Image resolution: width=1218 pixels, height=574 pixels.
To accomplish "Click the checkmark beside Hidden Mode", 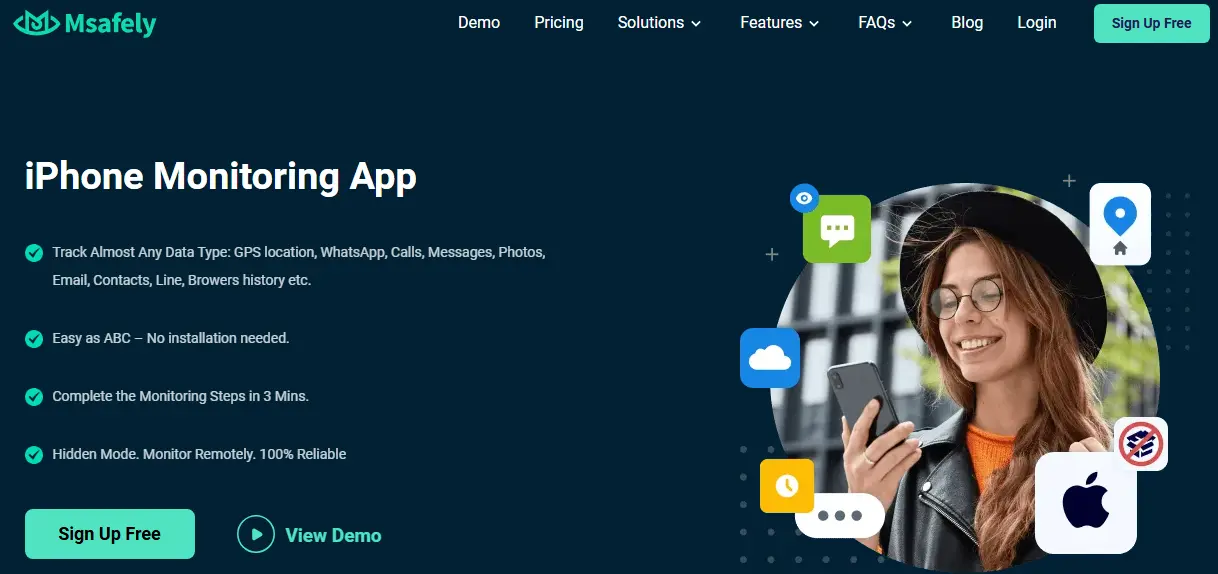I will [34, 455].
